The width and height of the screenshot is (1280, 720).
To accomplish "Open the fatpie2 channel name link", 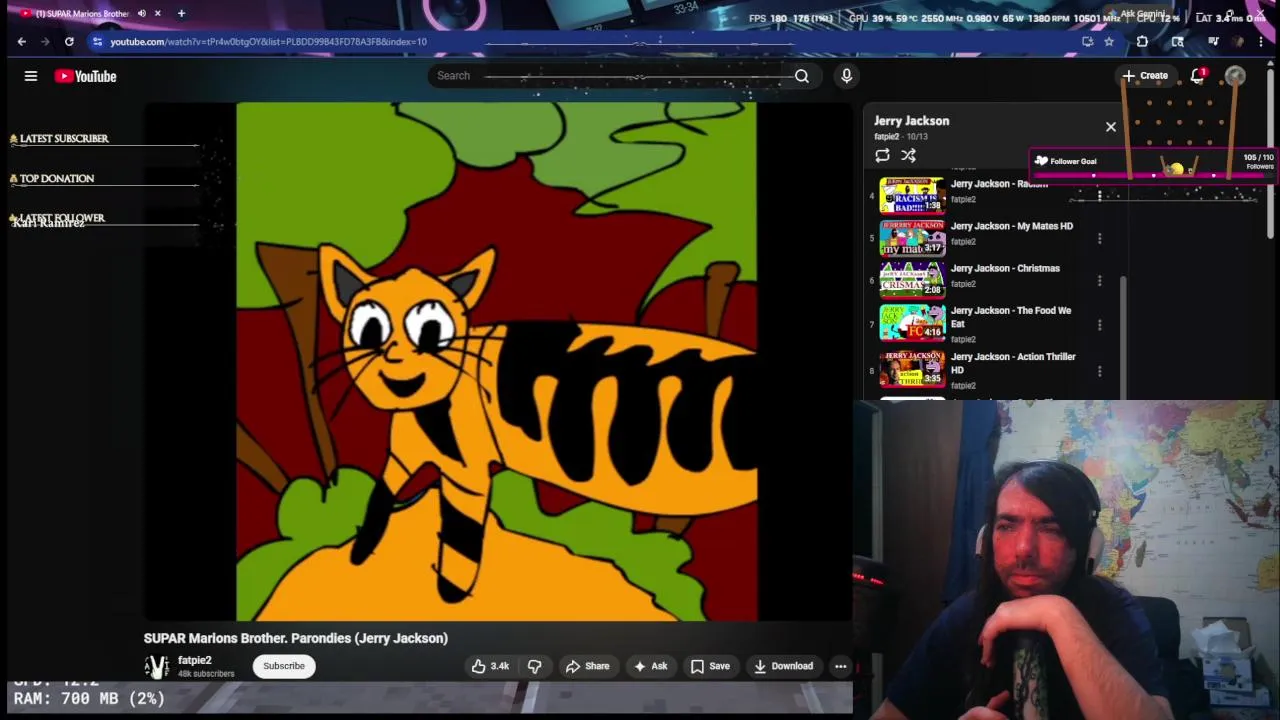I will click(x=195, y=660).
